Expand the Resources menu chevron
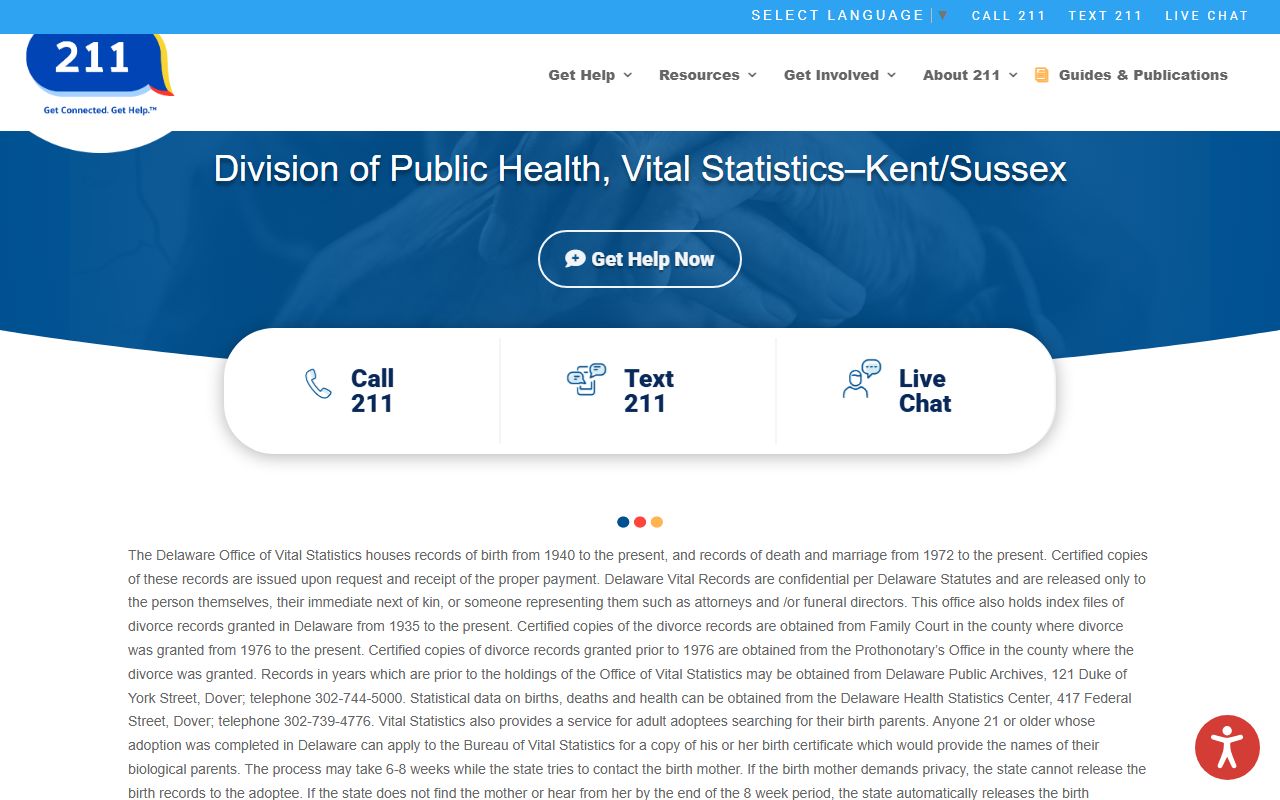 tap(752, 75)
